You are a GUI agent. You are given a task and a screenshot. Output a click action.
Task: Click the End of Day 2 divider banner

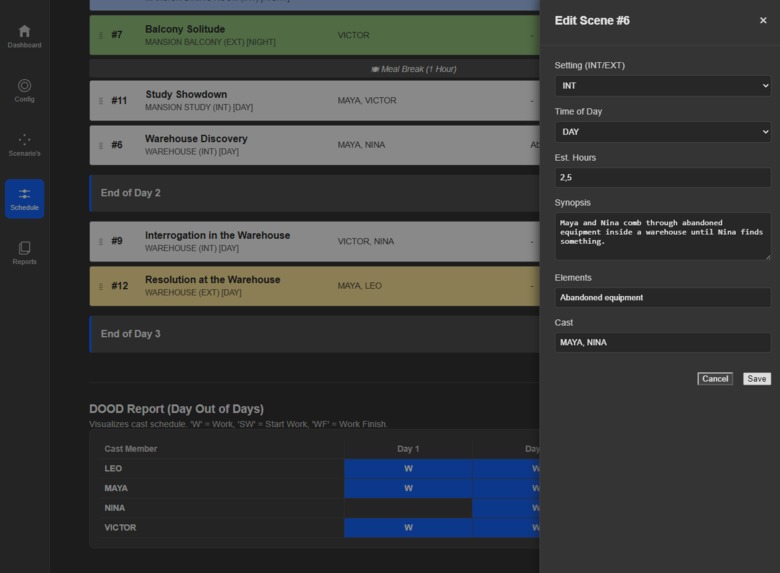pos(314,193)
